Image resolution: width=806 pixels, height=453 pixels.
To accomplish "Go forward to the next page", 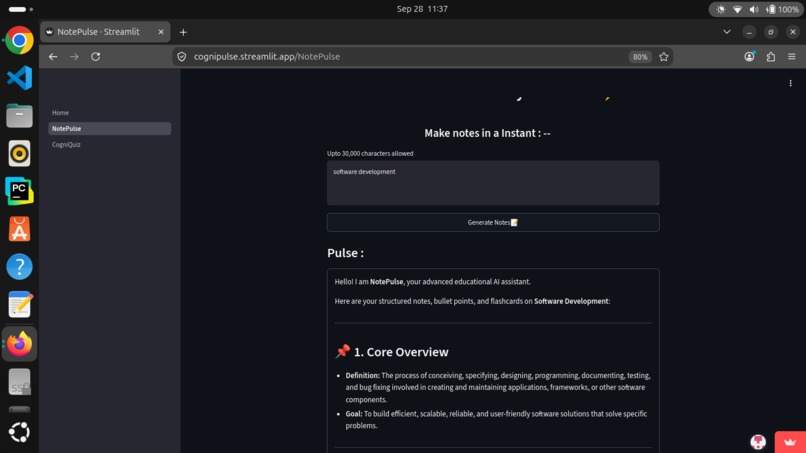I will tap(75, 57).
